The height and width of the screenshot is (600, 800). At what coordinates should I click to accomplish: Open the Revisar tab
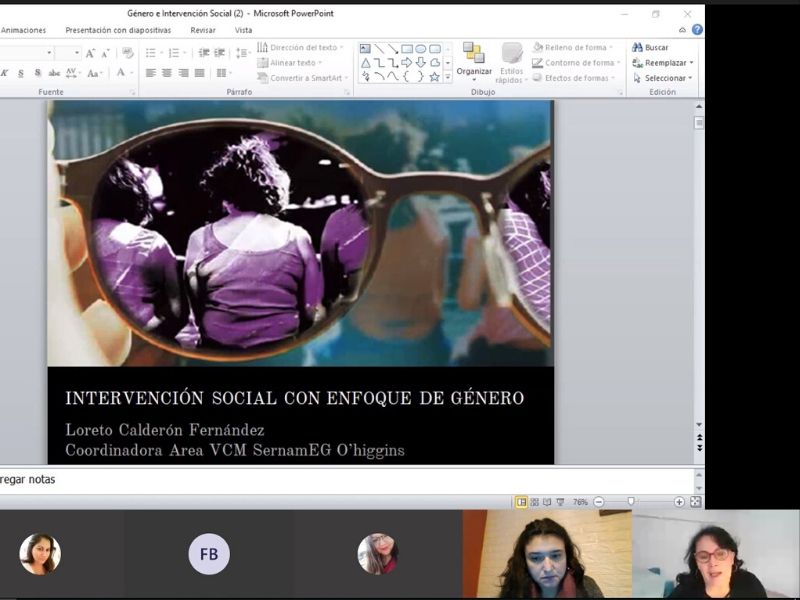click(x=203, y=30)
